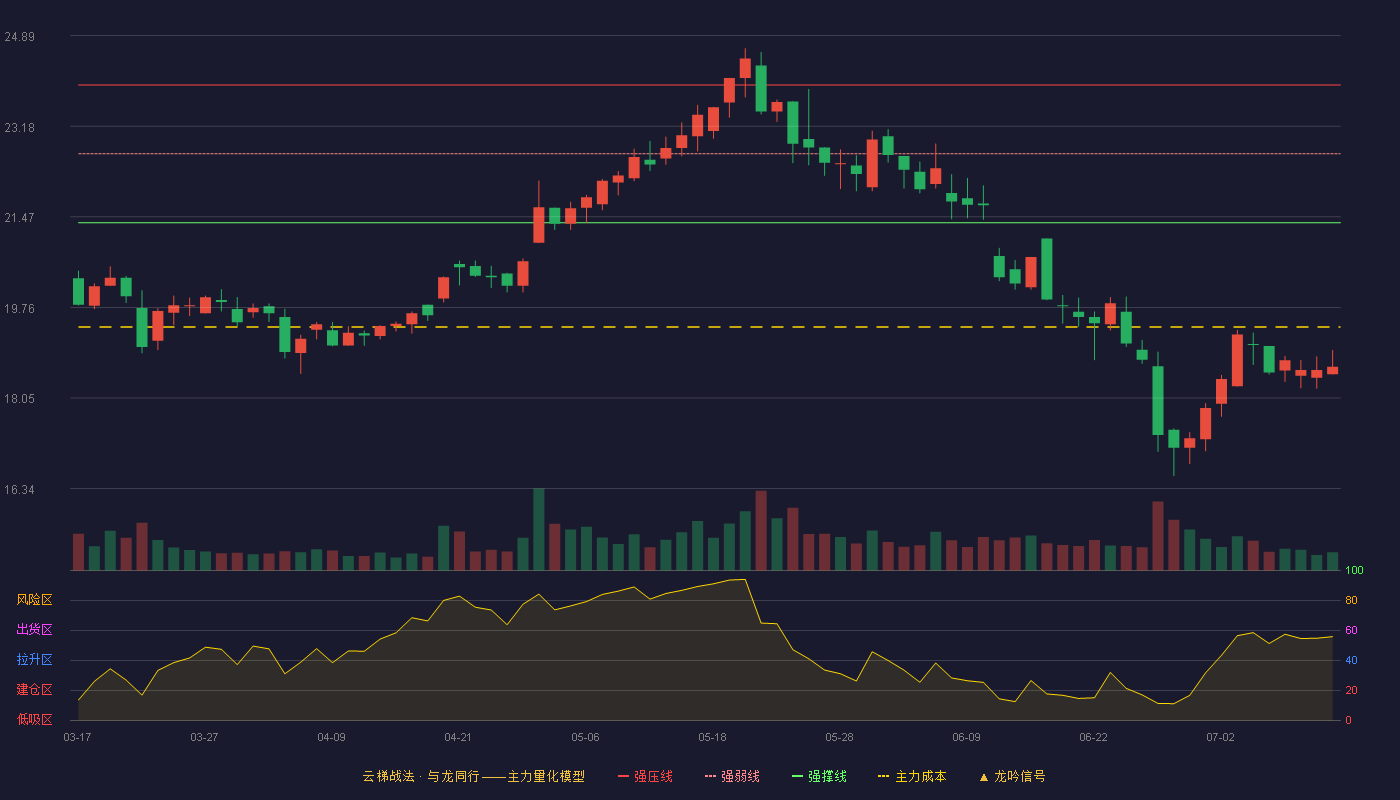Select the 风险区 zone label
Viewport: 1400px width, 800px height.
pyautogui.click(x=34, y=600)
